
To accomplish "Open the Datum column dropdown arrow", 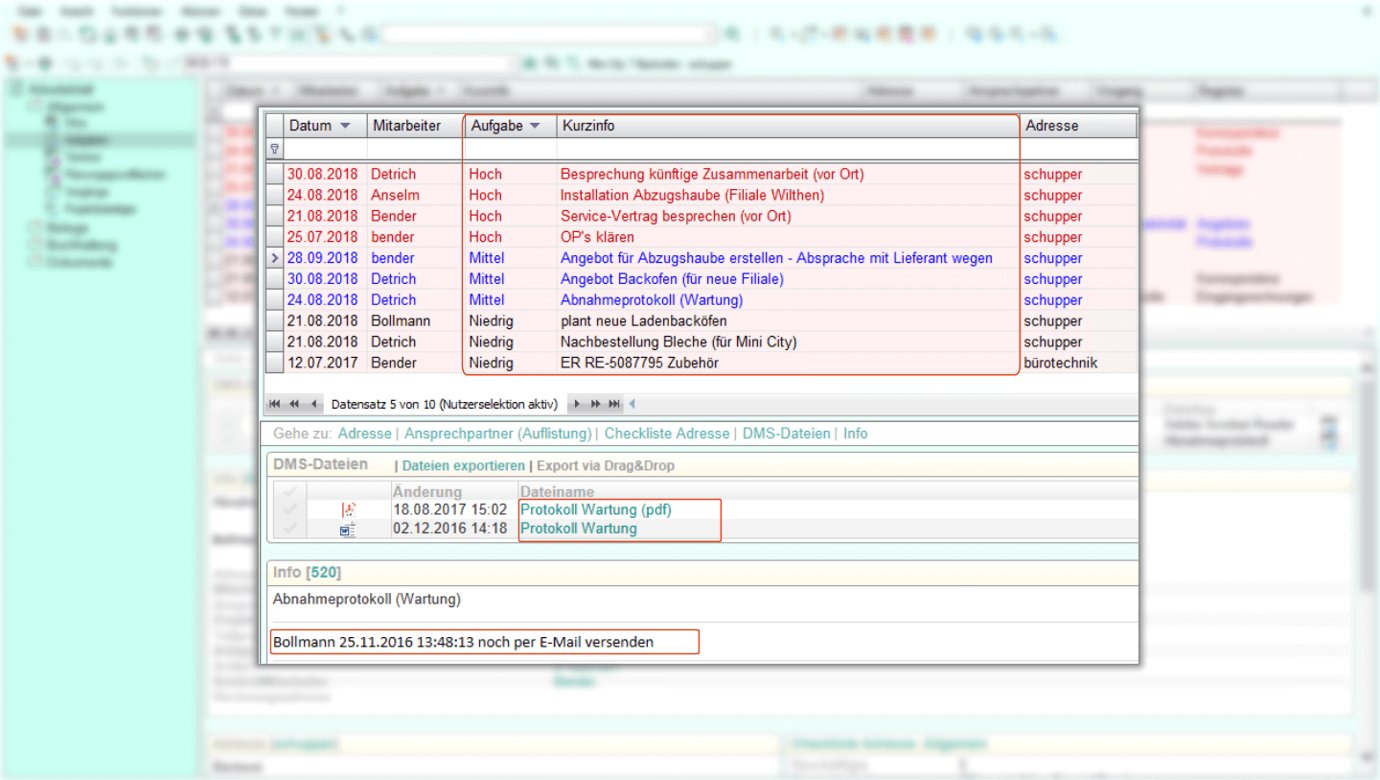I will (x=345, y=126).
